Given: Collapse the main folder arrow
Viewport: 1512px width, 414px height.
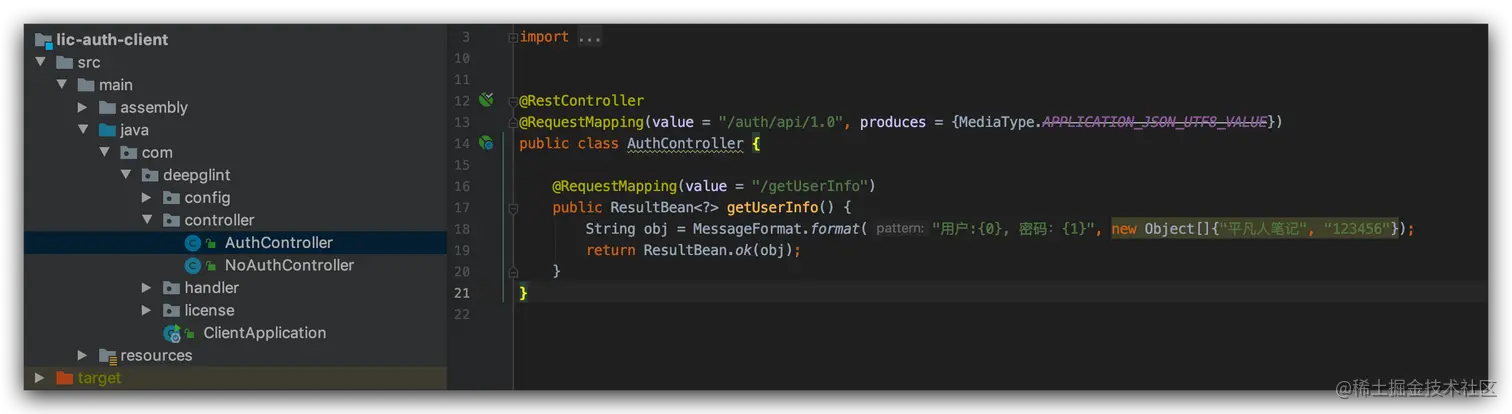Looking at the screenshot, I should (62, 85).
